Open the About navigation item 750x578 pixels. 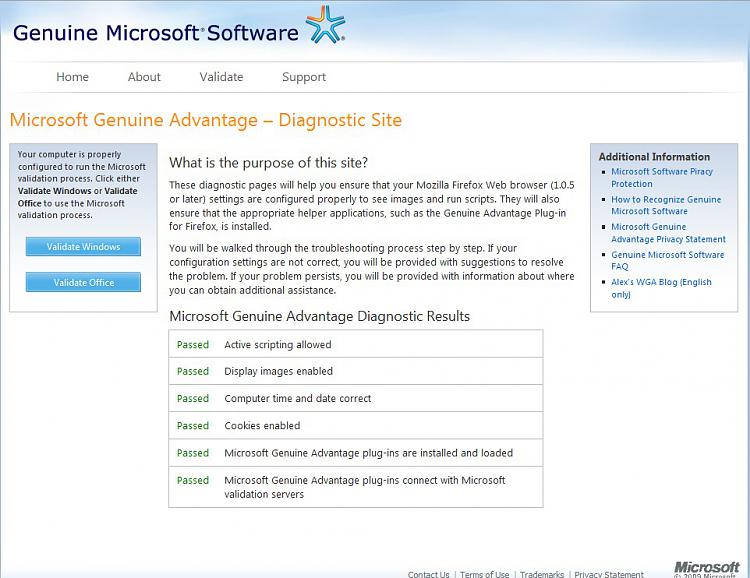(144, 77)
